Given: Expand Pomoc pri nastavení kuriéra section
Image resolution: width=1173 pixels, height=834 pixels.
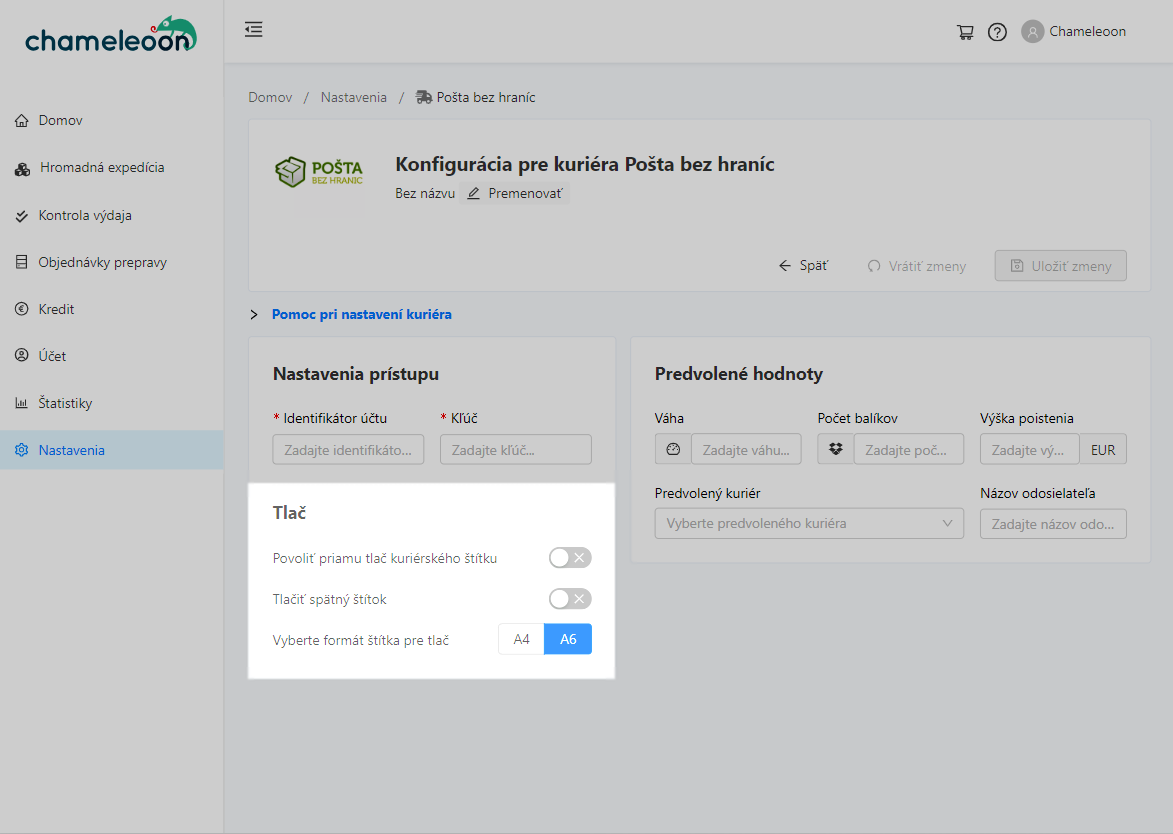Looking at the screenshot, I should [361, 314].
